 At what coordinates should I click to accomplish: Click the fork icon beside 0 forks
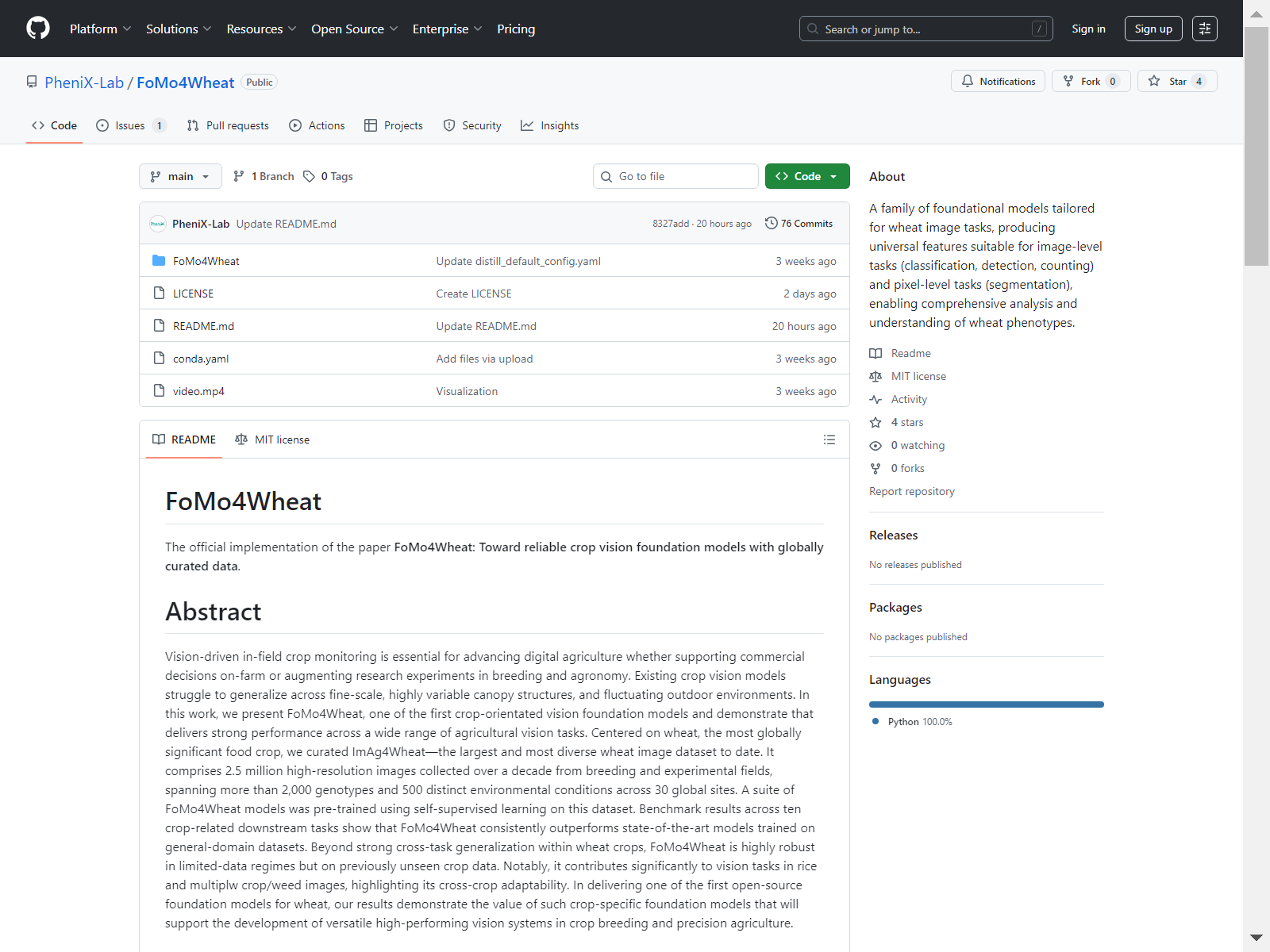pyautogui.click(x=876, y=468)
